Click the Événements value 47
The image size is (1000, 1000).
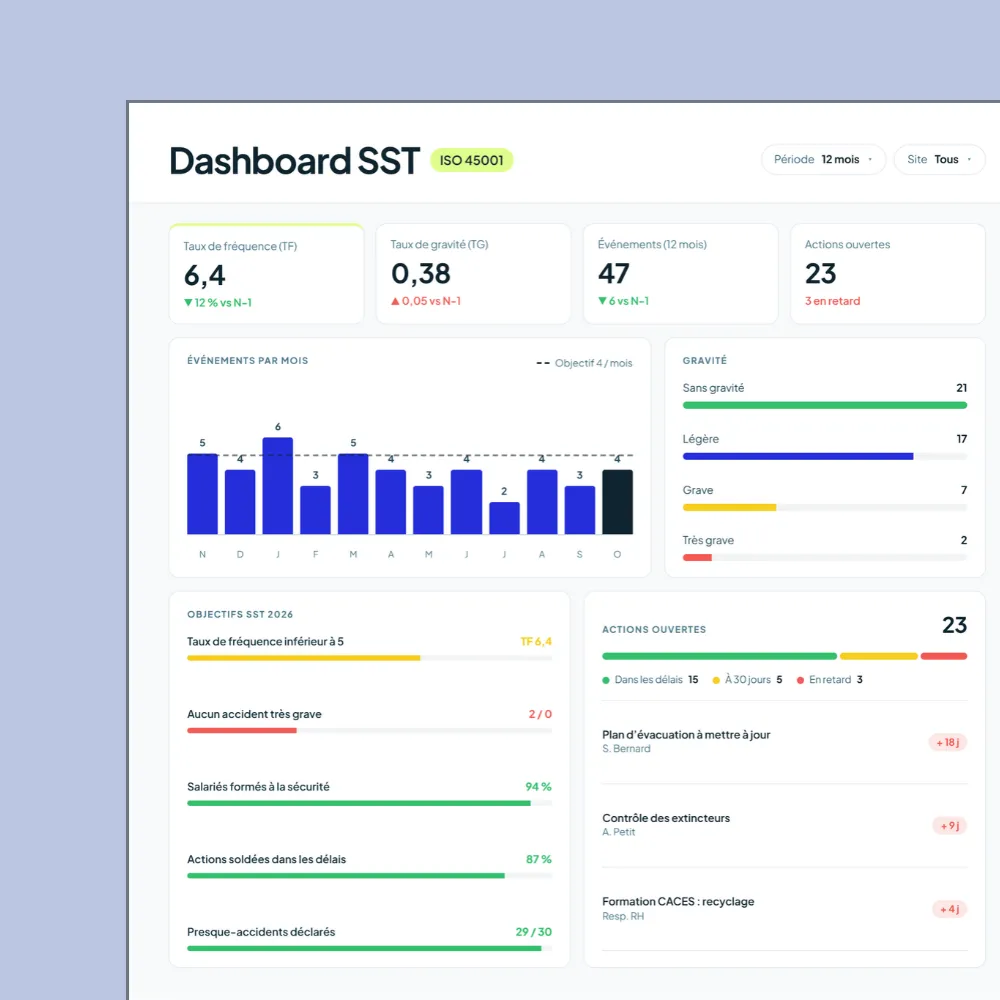(x=614, y=274)
